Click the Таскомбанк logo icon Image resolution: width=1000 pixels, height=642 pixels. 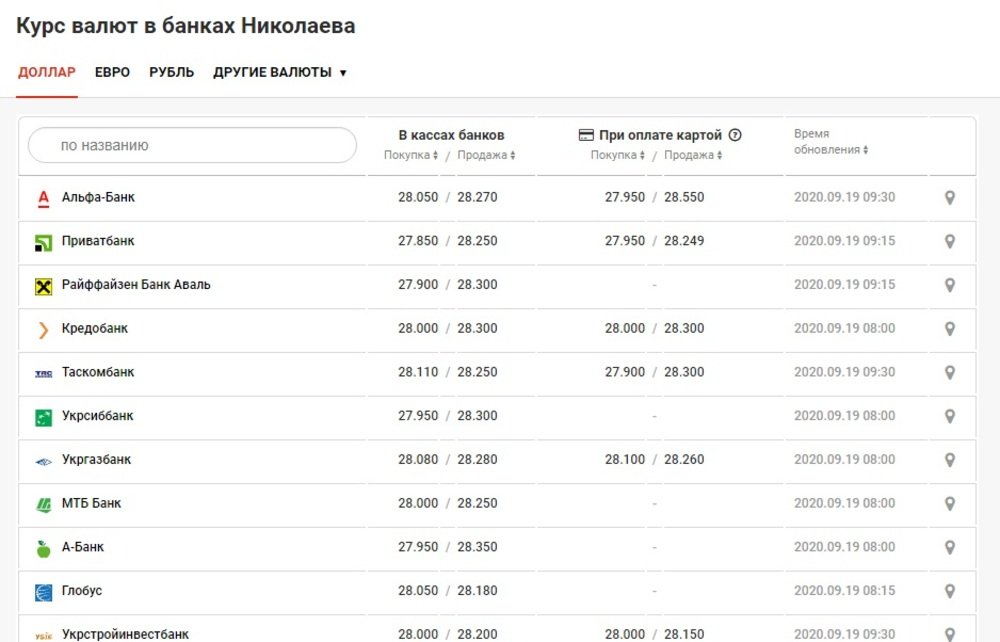43,374
